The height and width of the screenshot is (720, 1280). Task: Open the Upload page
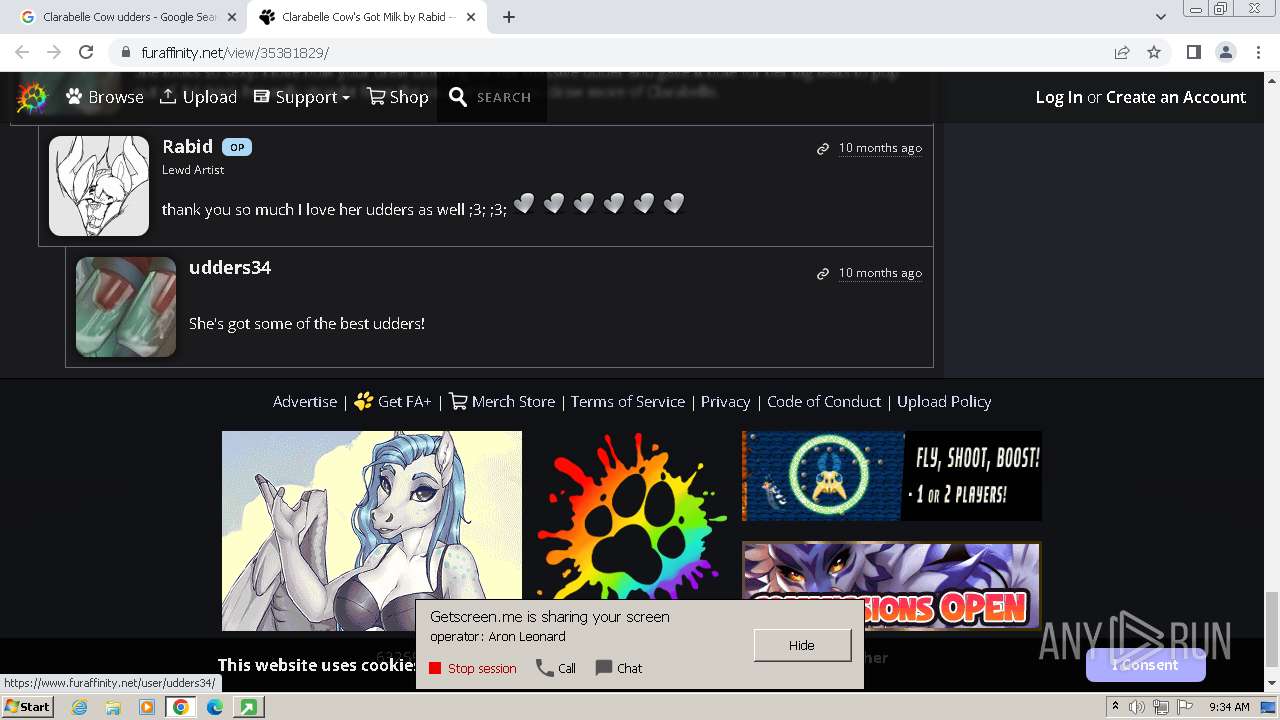coord(198,97)
